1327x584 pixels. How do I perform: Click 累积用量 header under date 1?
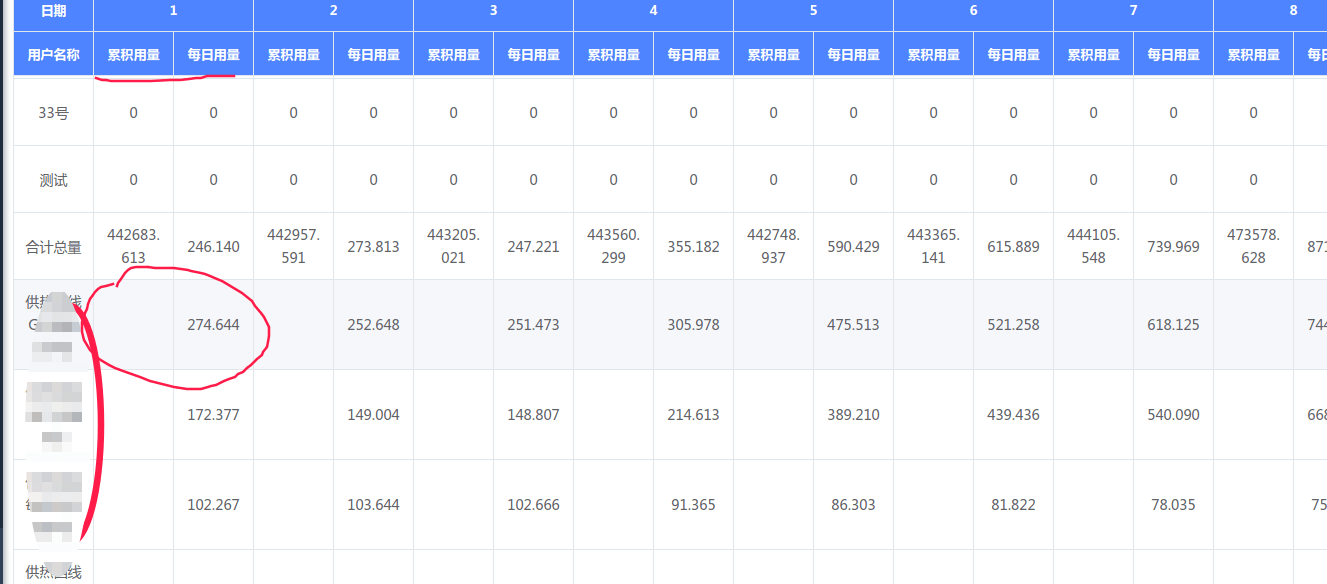point(133,55)
